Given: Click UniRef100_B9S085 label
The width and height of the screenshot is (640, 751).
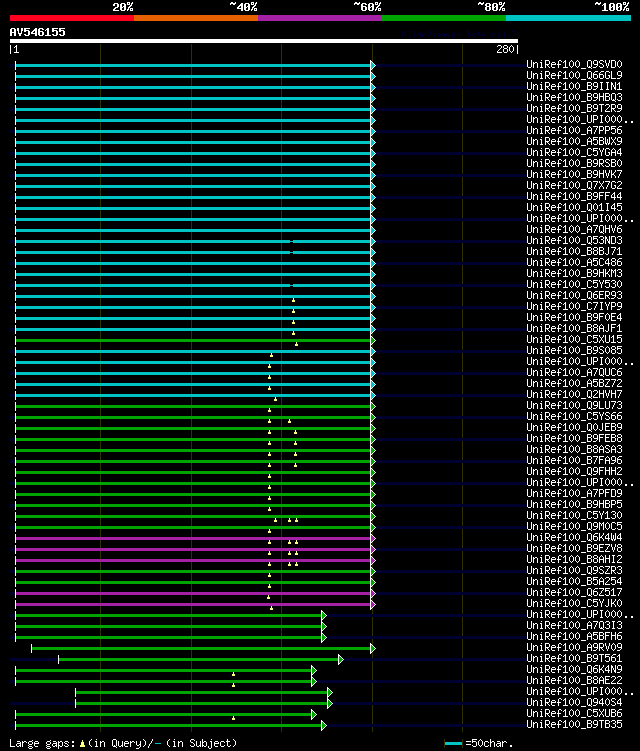Looking at the screenshot, I should [x=574, y=351].
